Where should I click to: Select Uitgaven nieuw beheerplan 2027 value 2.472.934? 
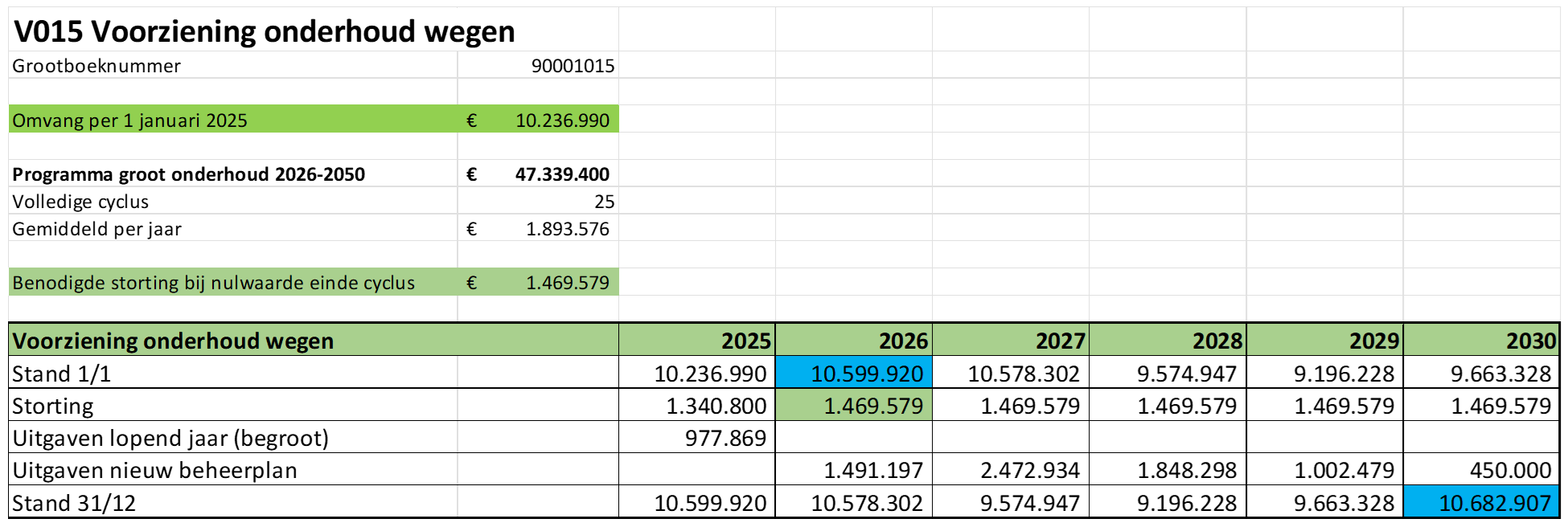point(1029,470)
